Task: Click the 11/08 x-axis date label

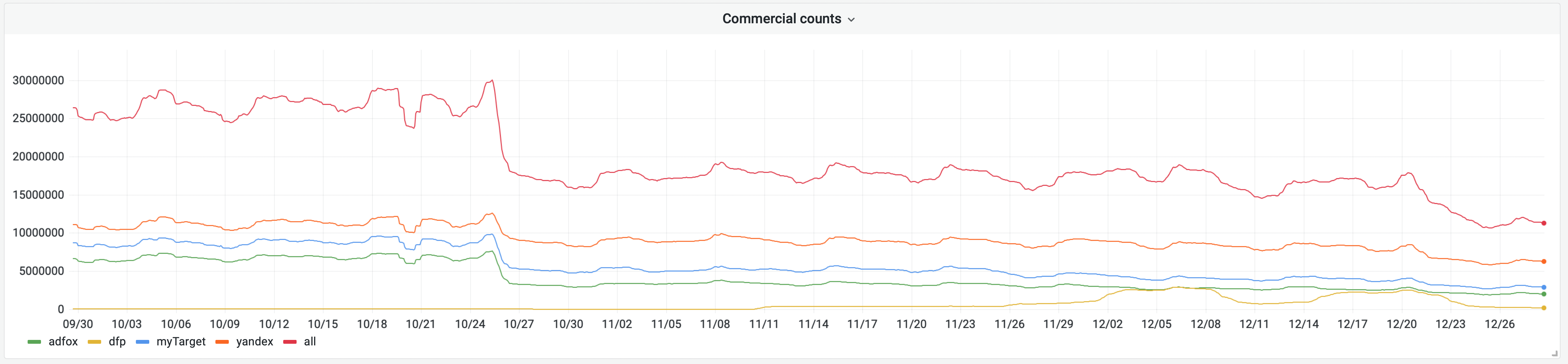Action: (x=715, y=324)
